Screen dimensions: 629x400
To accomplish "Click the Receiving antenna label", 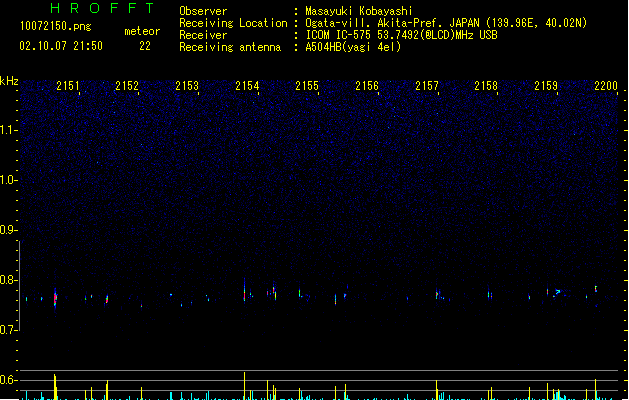I will (230, 47).
